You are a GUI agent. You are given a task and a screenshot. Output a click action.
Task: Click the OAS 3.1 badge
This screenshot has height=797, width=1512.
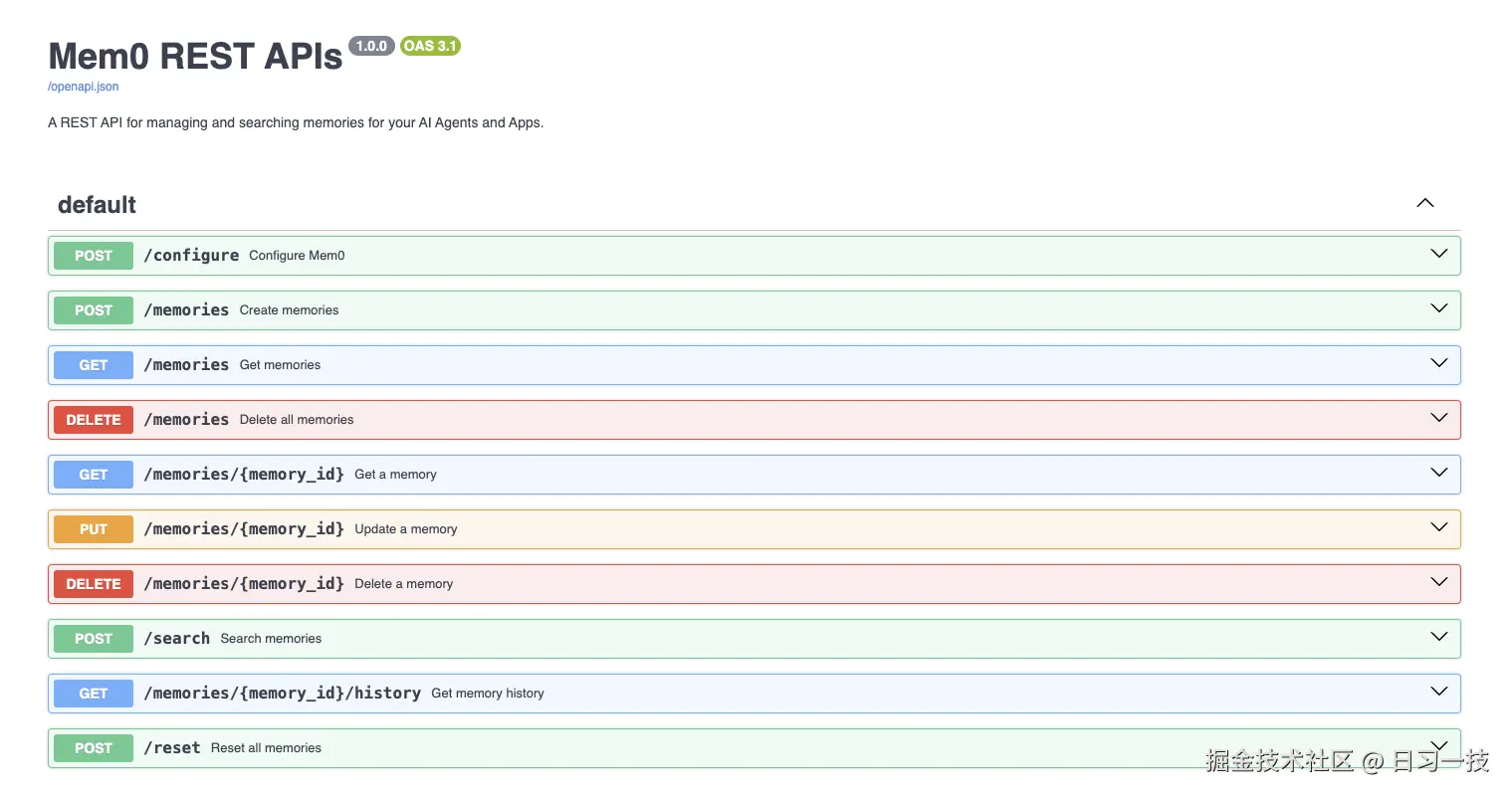[x=429, y=46]
